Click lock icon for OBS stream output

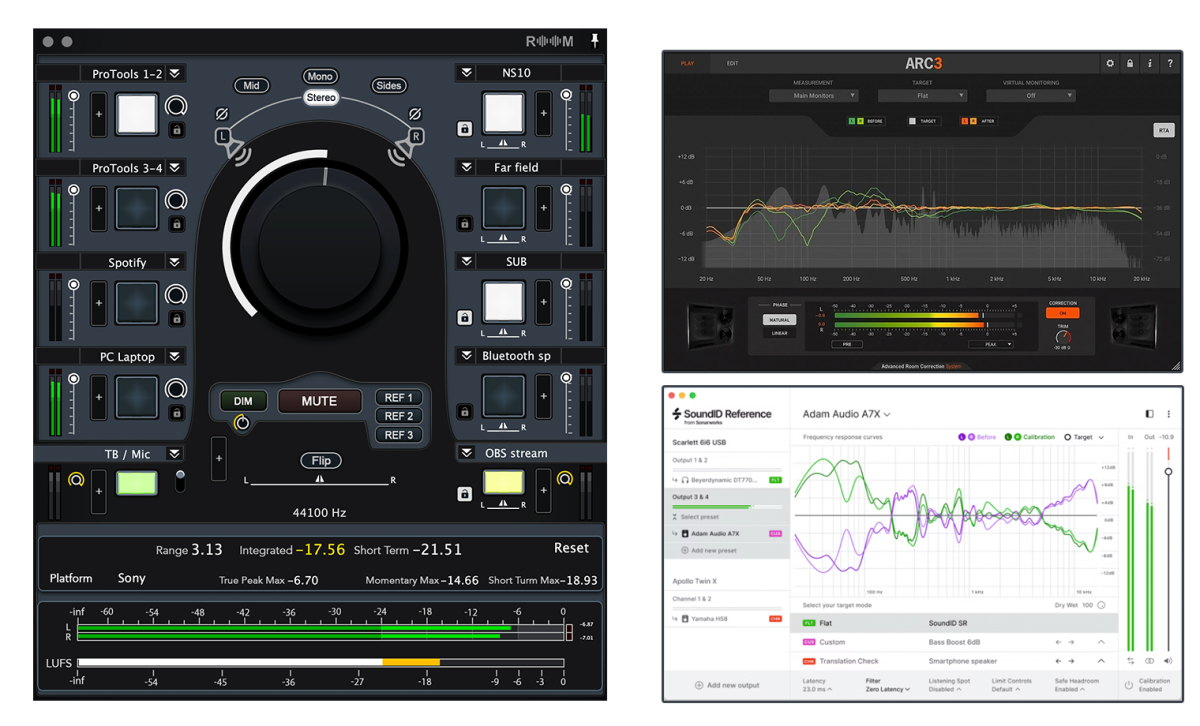coord(464,494)
